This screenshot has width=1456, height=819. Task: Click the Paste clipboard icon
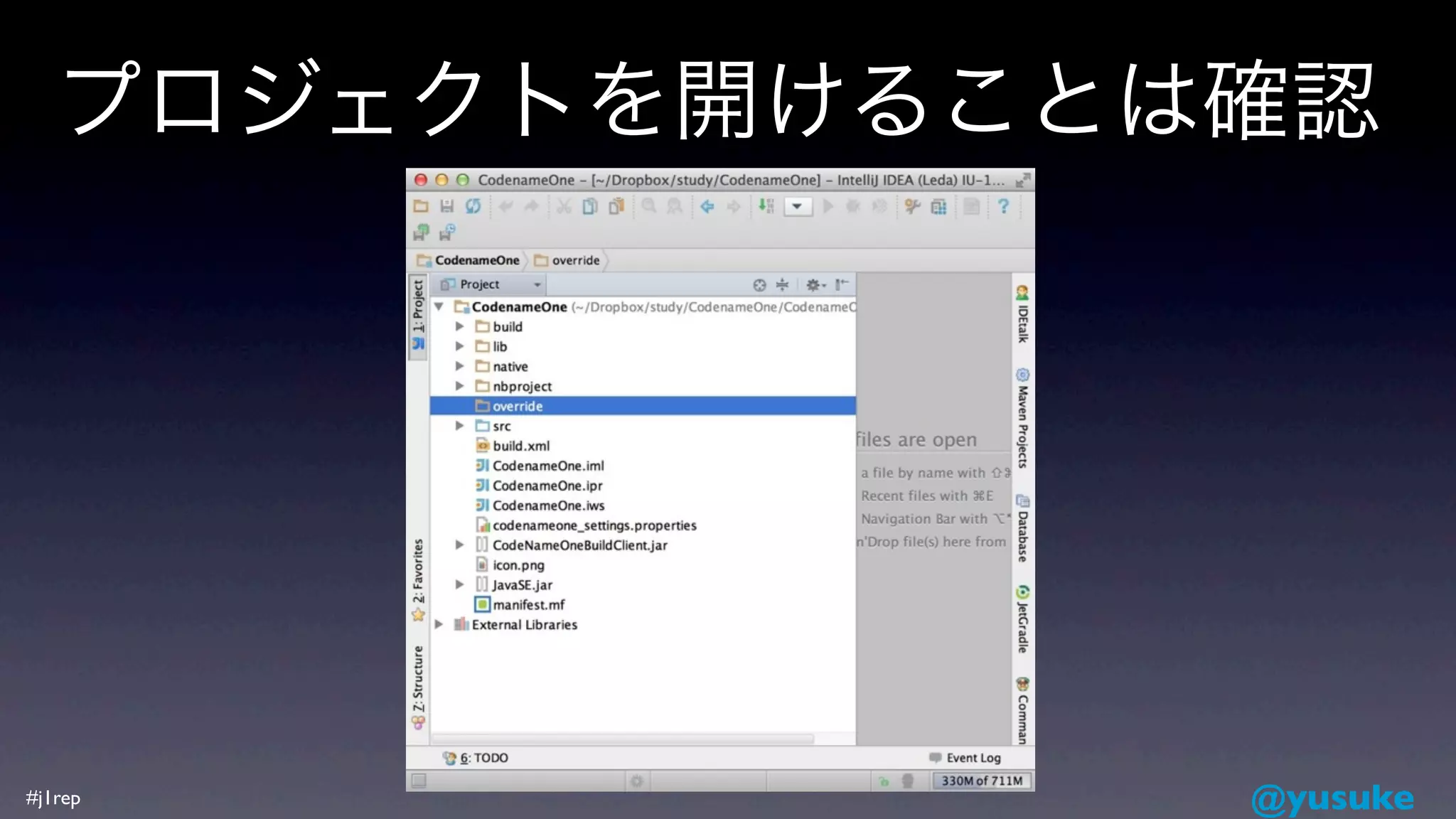point(616,206)
